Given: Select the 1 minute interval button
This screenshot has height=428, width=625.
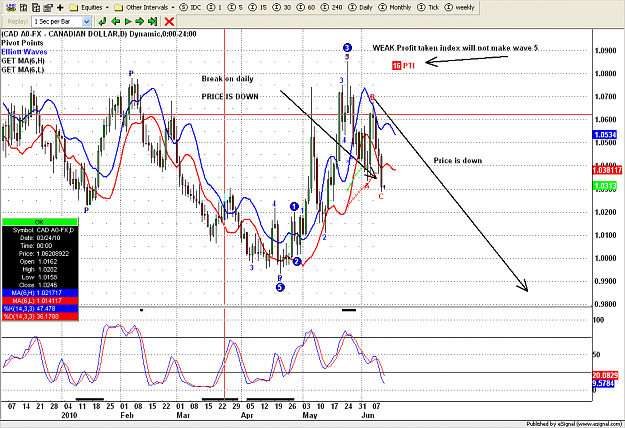Looking at the screenshot, I should (214, 7).
